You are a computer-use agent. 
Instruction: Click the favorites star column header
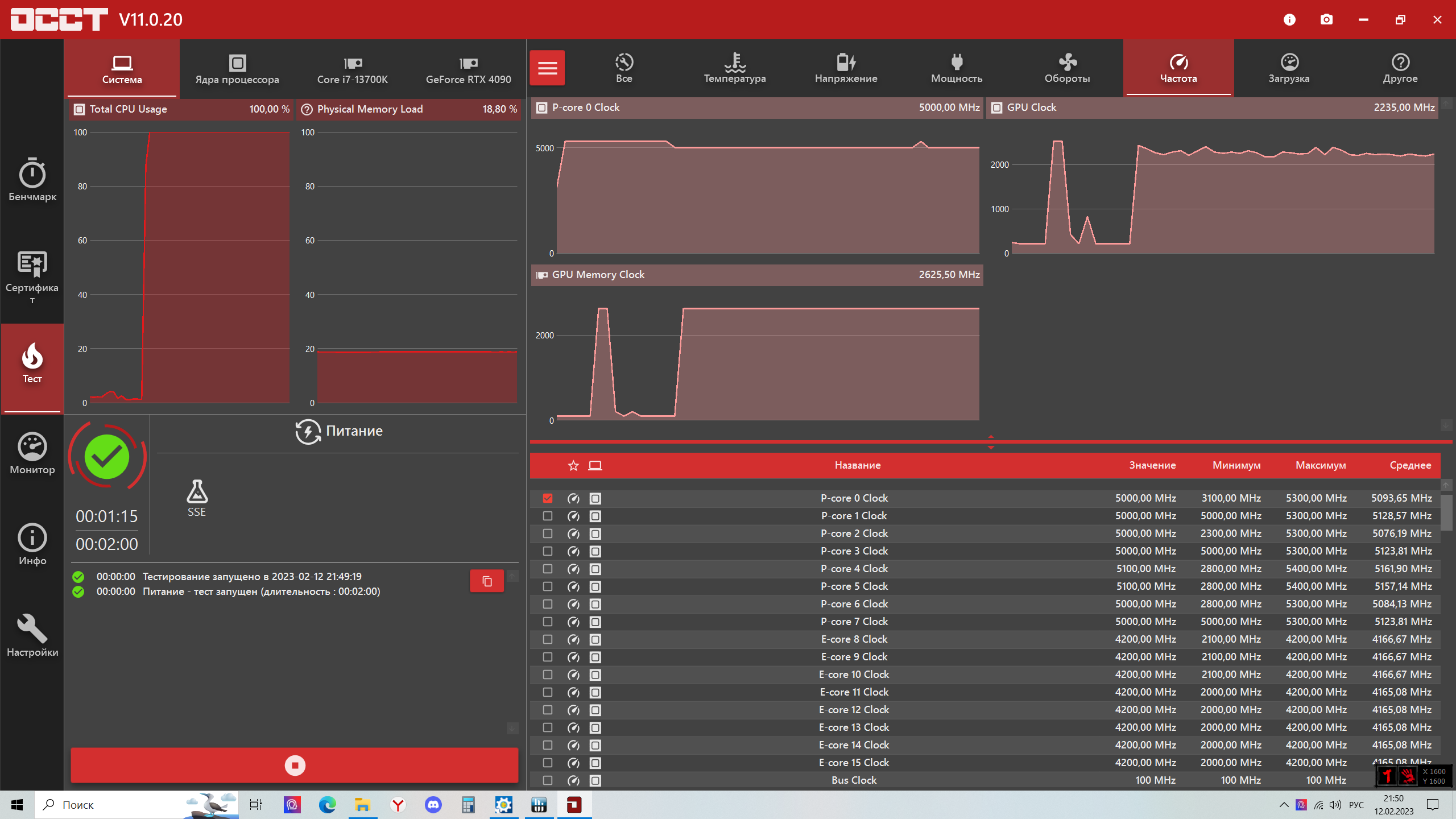point(573,466)
